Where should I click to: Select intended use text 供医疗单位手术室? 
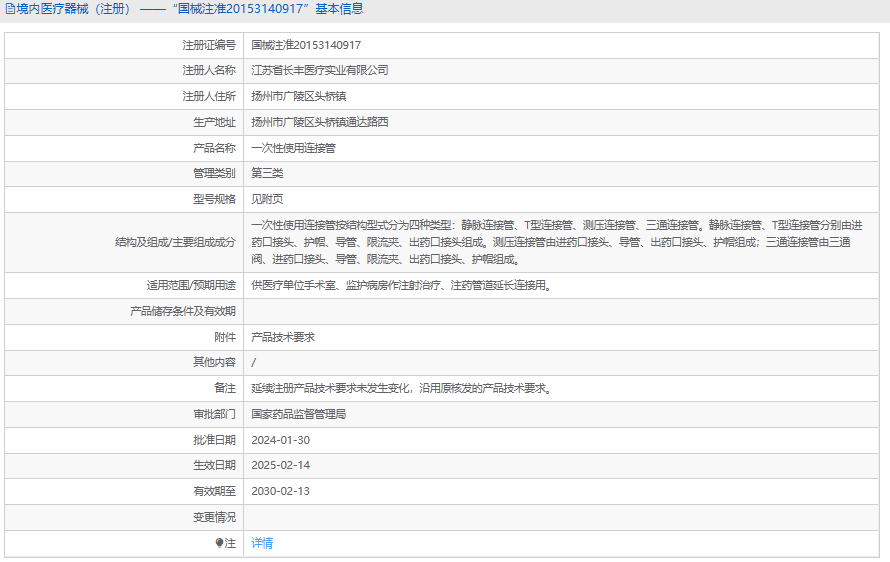[293, 286]
